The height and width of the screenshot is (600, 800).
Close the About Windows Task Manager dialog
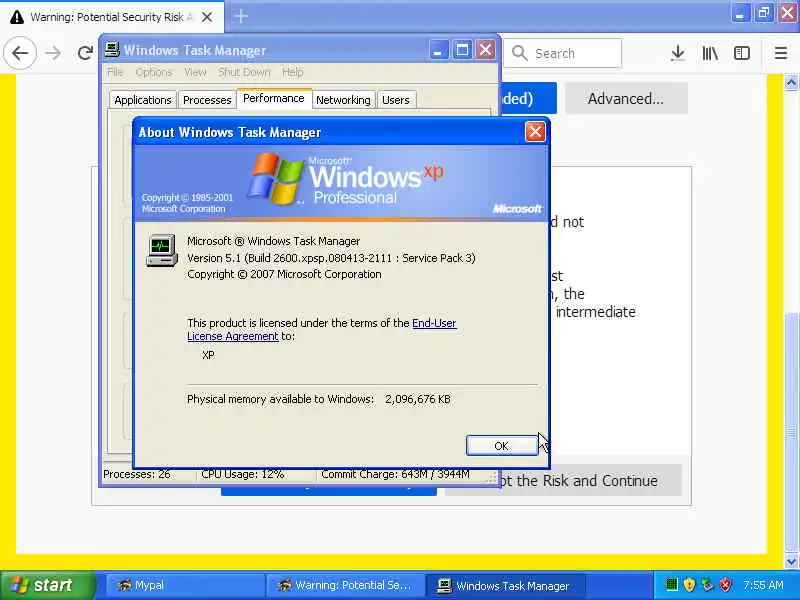(x=535, y=132)
